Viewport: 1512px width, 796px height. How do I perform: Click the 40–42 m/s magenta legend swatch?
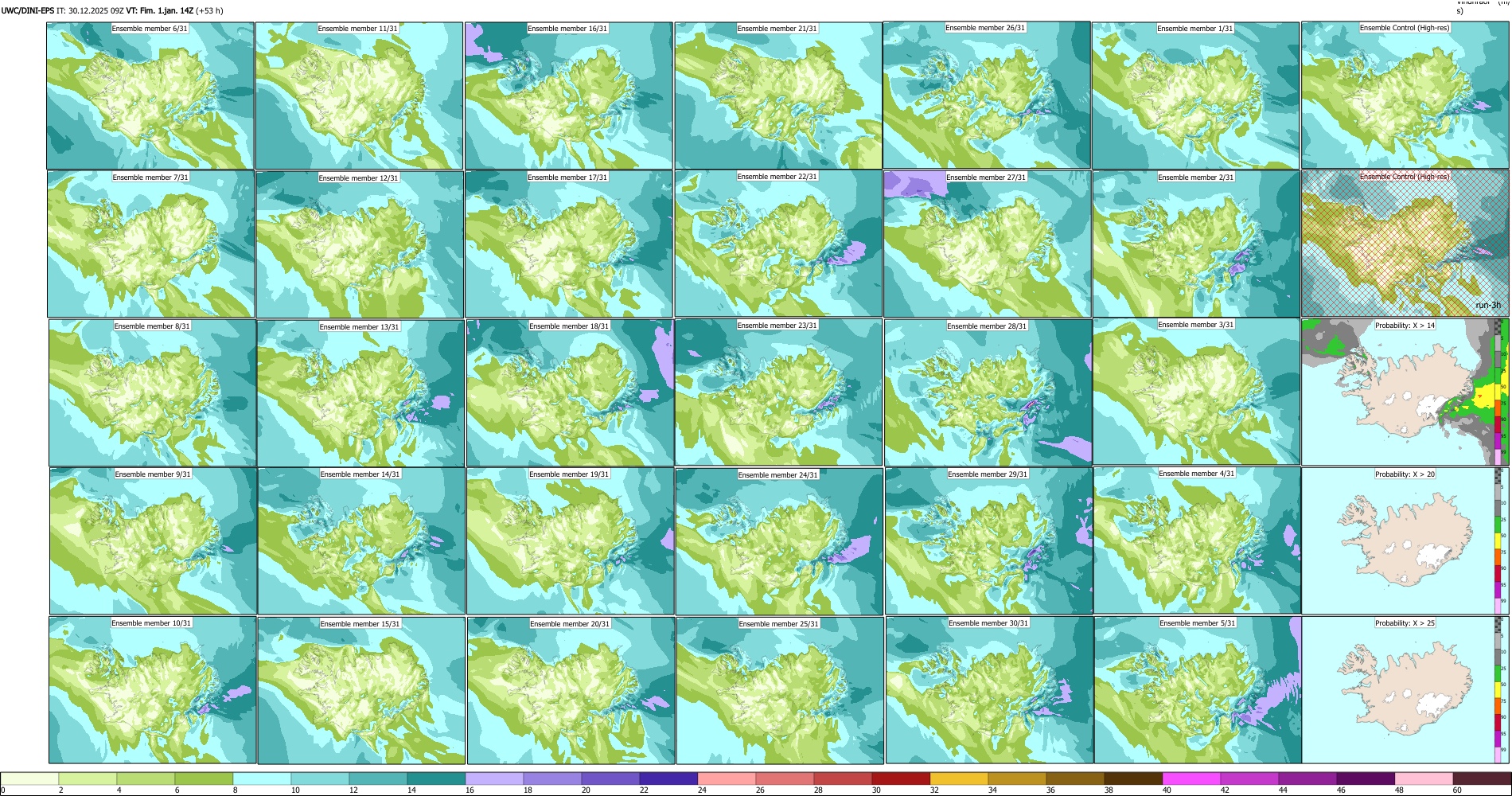click(1191, 778)
